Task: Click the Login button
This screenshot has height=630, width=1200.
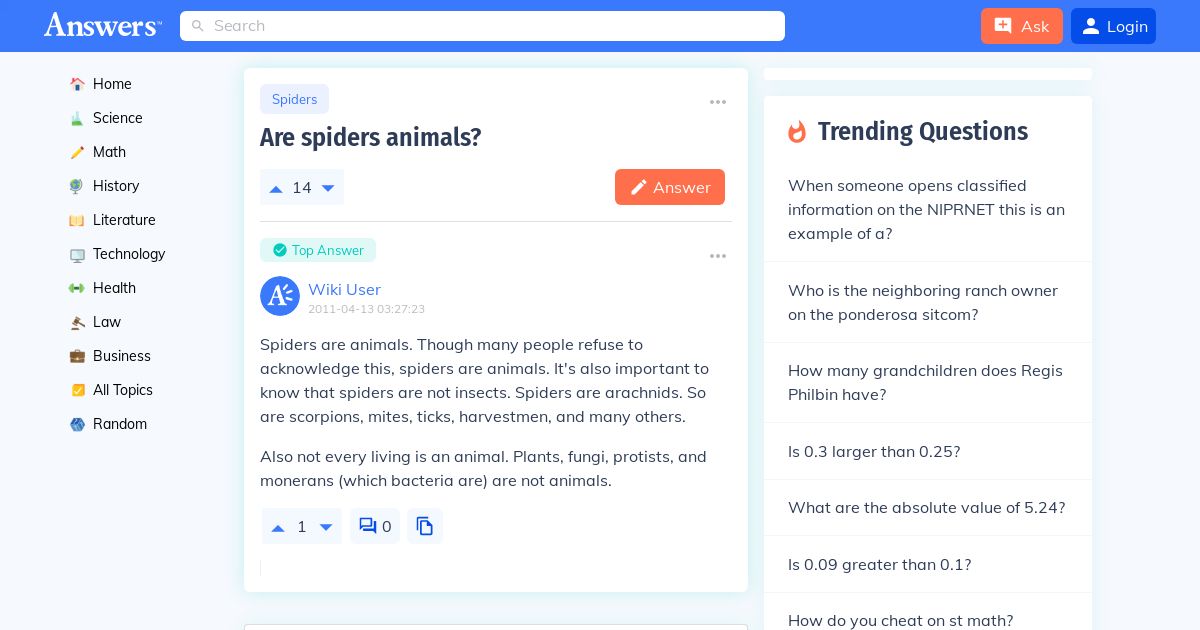Action: click(1113, 26)
